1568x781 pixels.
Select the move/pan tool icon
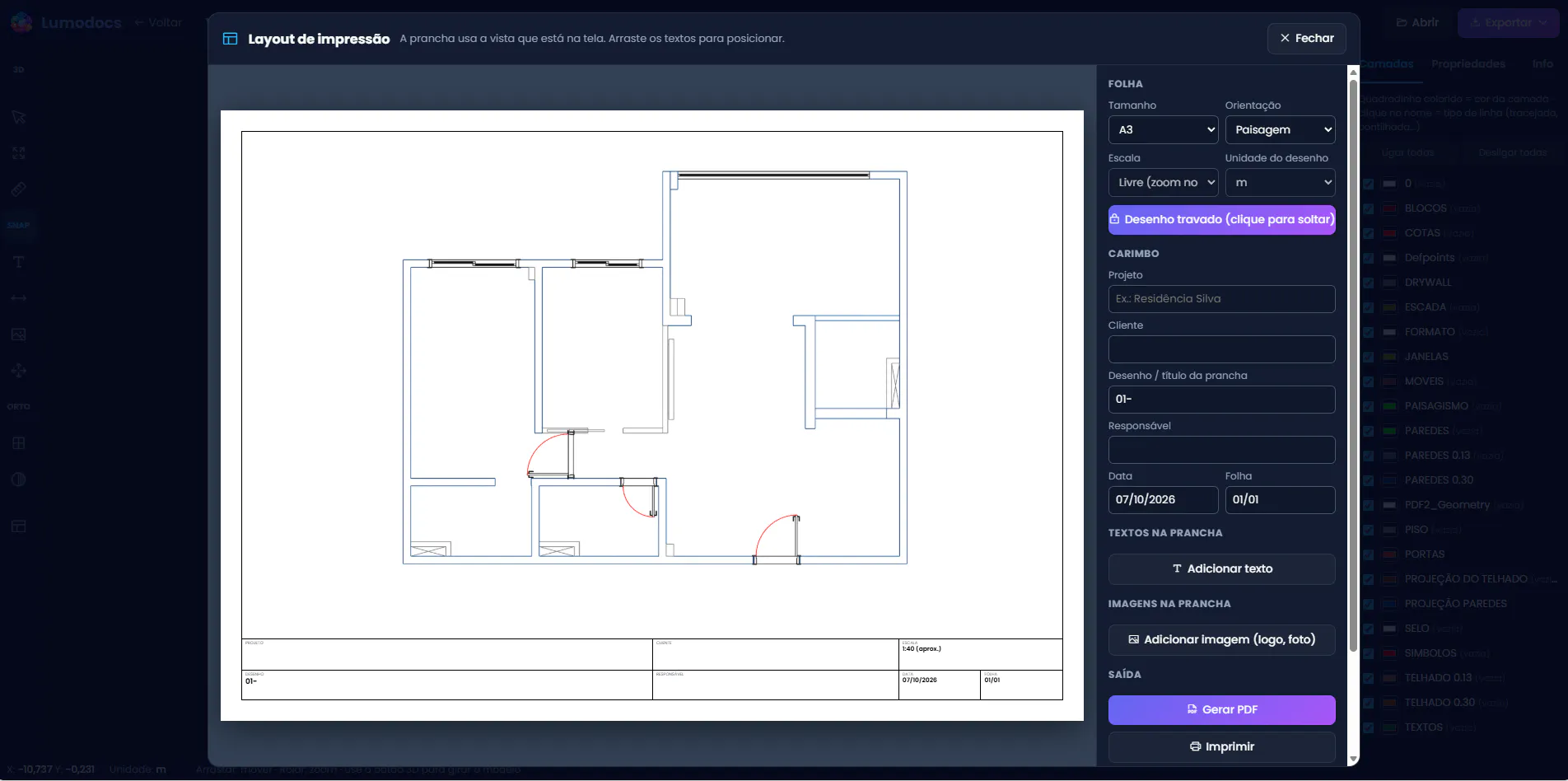(x=19, y=371)
